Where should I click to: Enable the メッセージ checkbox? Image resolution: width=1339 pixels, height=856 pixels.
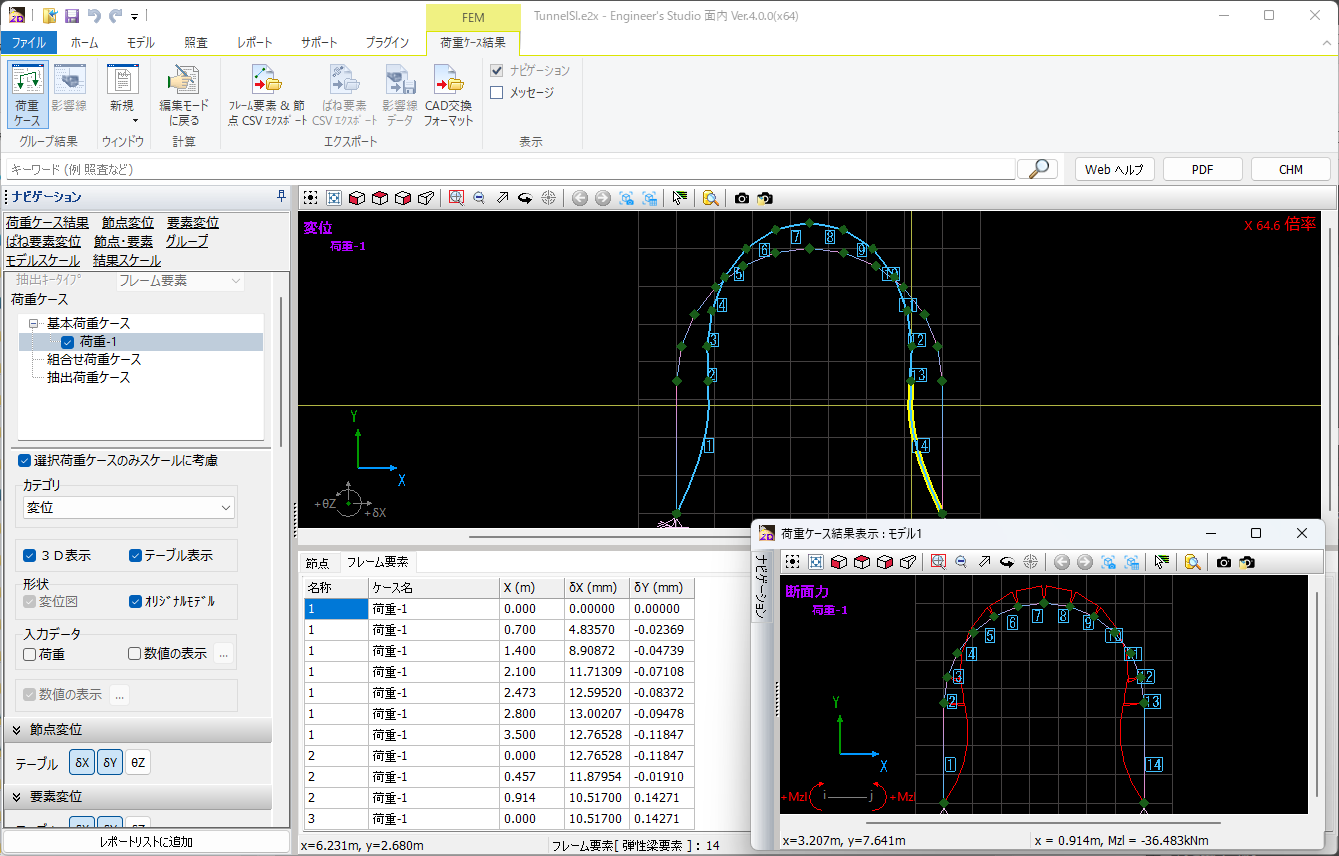tap(497, 93)
